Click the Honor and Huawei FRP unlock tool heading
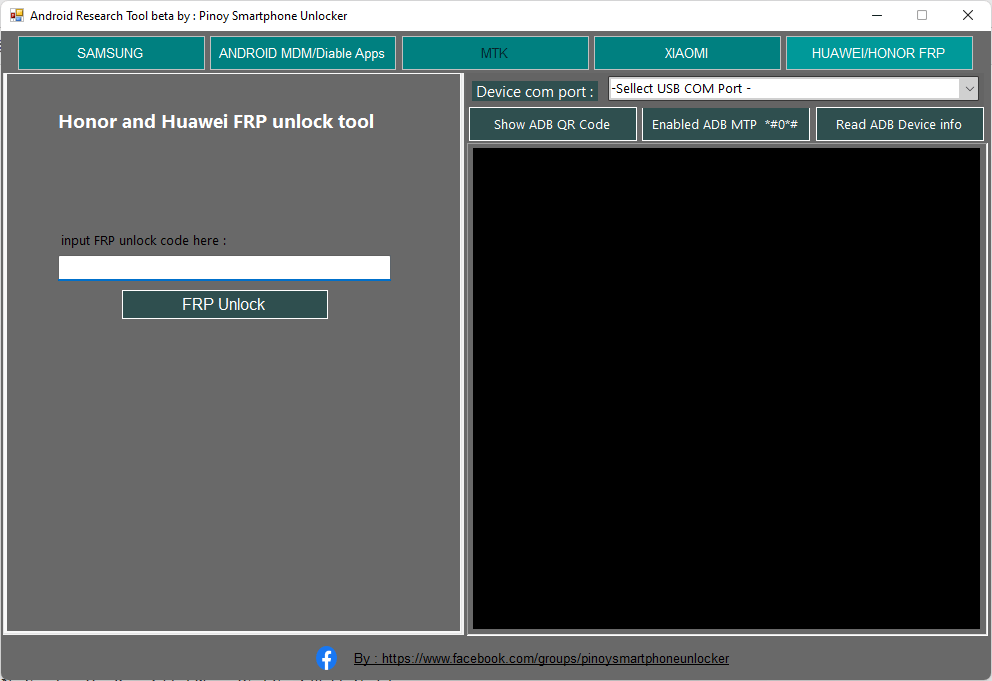992x681 pixels. click(216, 121)
